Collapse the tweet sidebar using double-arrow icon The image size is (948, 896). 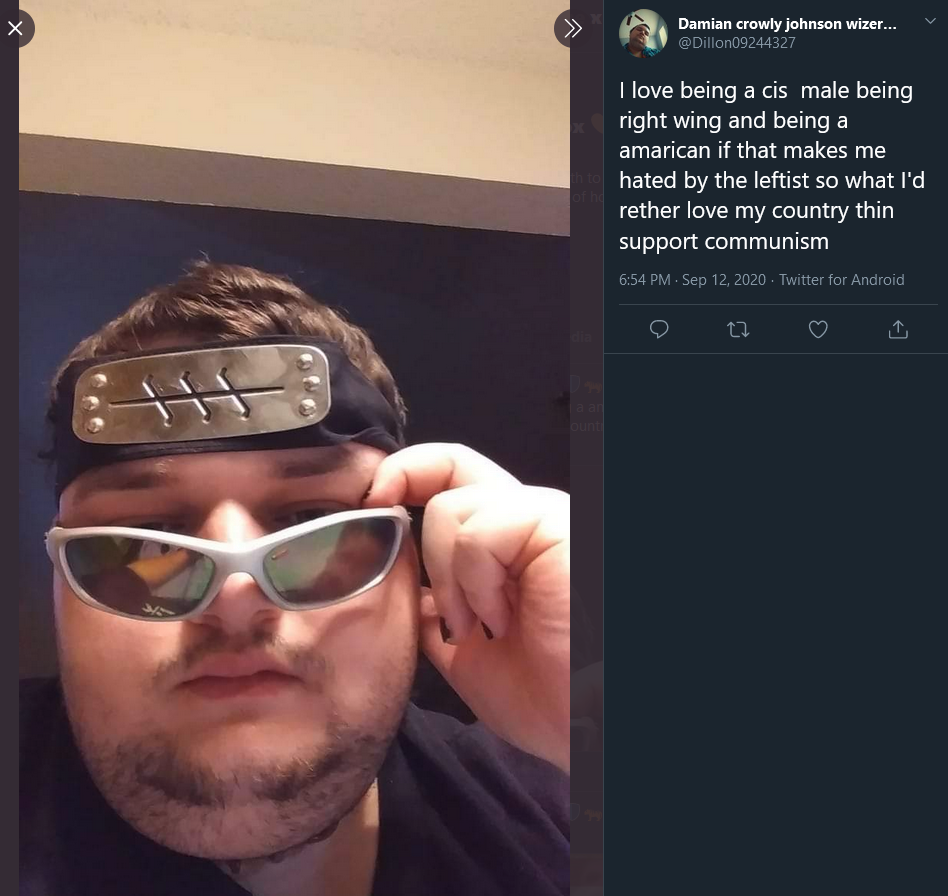click(x=572, y=28)
